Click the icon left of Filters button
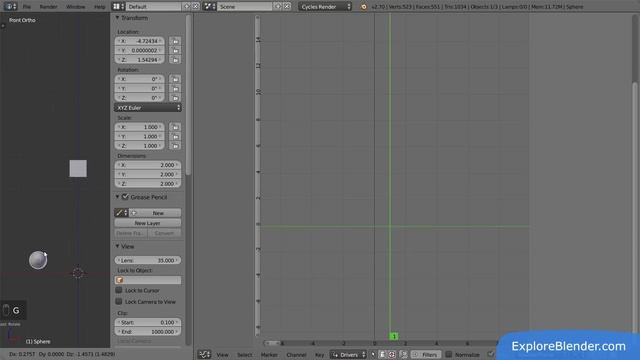This screenshot has height=360, width=640. pos(403,355)
